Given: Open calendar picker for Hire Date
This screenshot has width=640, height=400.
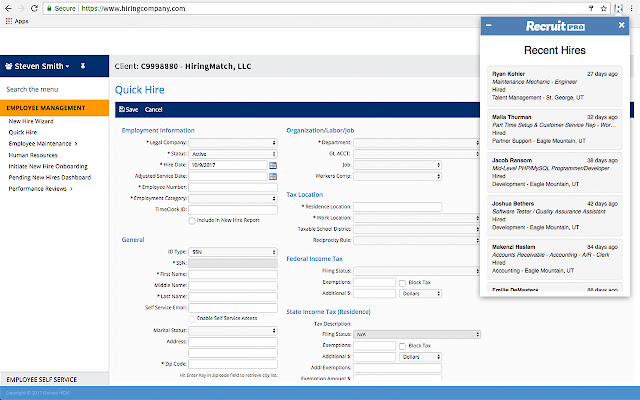Looking at the screenshot, I should pos(273,164).
